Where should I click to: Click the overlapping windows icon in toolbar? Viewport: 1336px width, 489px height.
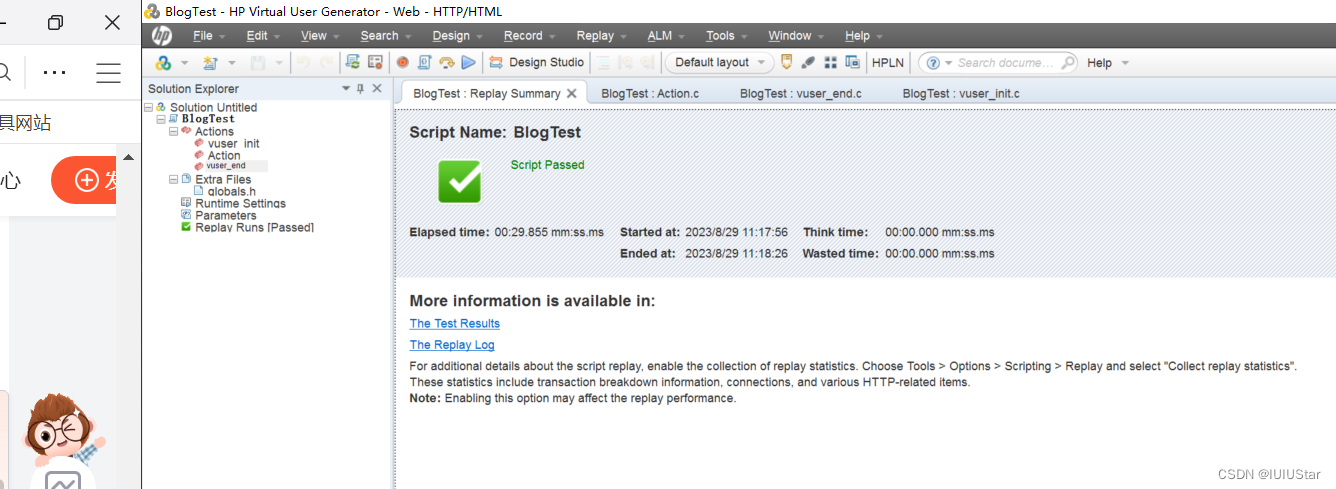[852, 62]
